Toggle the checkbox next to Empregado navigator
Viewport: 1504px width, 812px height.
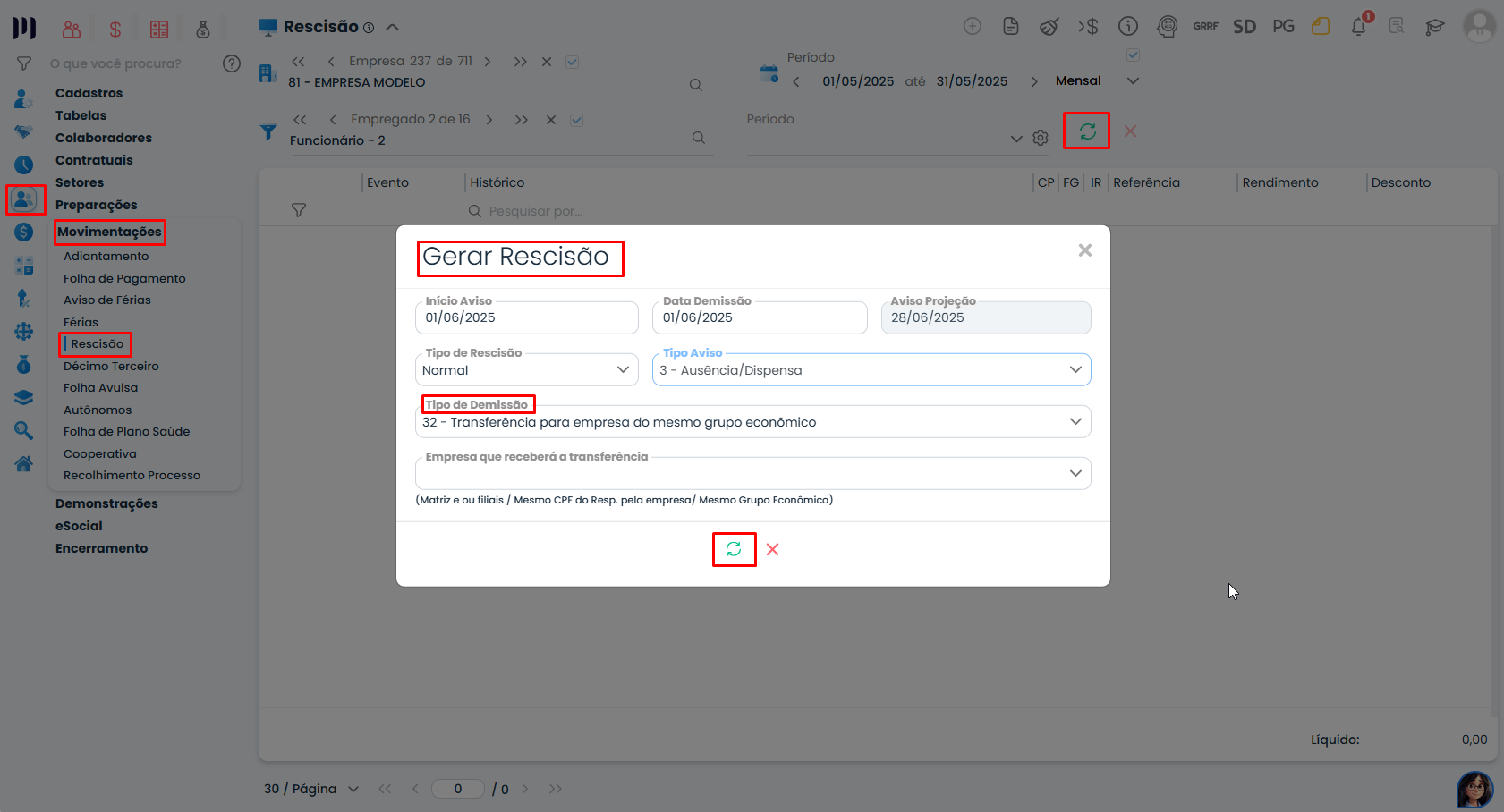(577, 120)
